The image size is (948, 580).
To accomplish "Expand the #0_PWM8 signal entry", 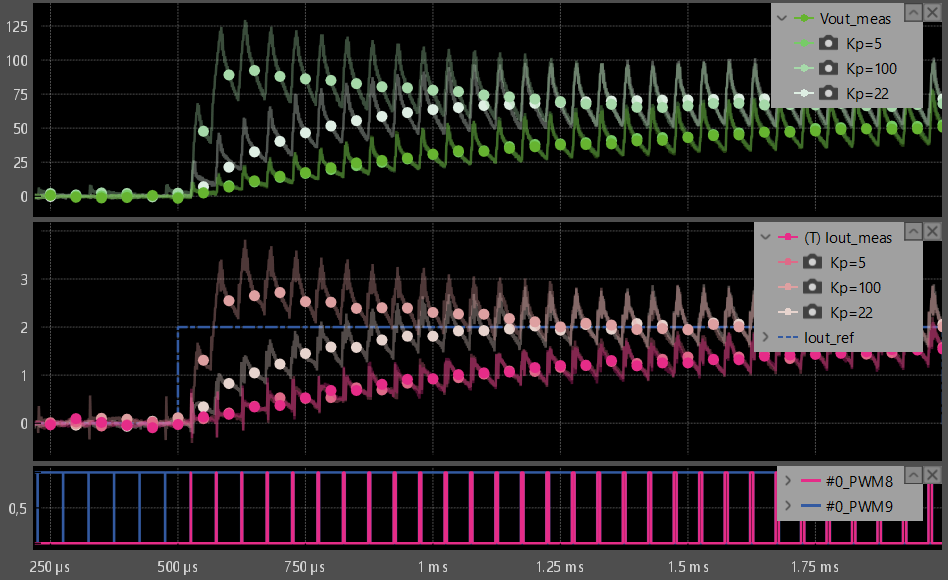I will click(x=788, y=481).
